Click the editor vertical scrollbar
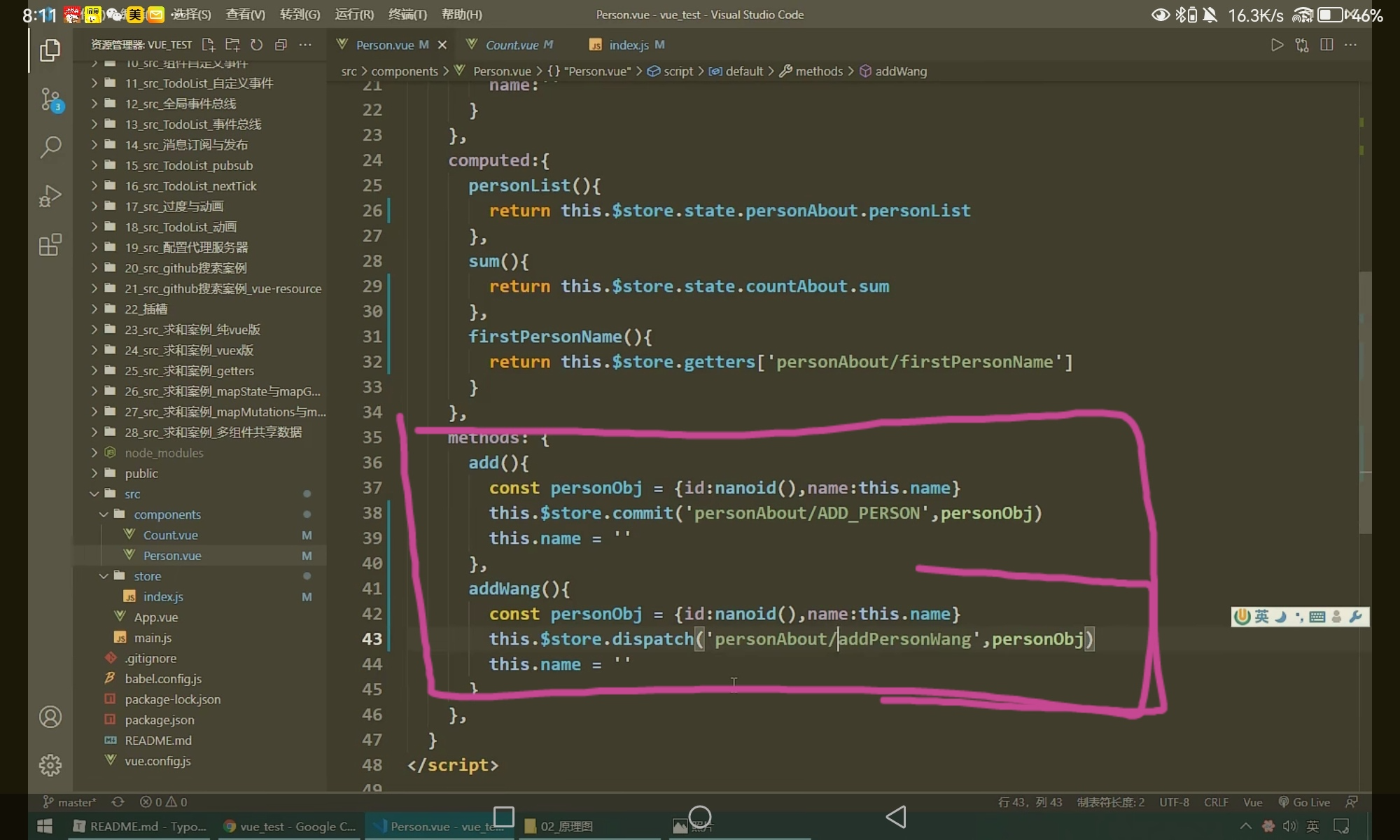Screen dimensions: 1400x840 pos(1365,402)
